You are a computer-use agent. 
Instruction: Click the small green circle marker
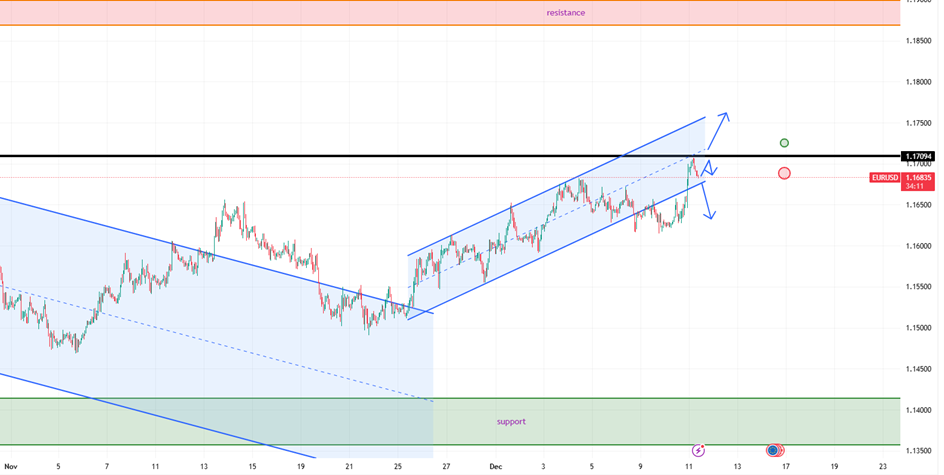pos(784,143)
